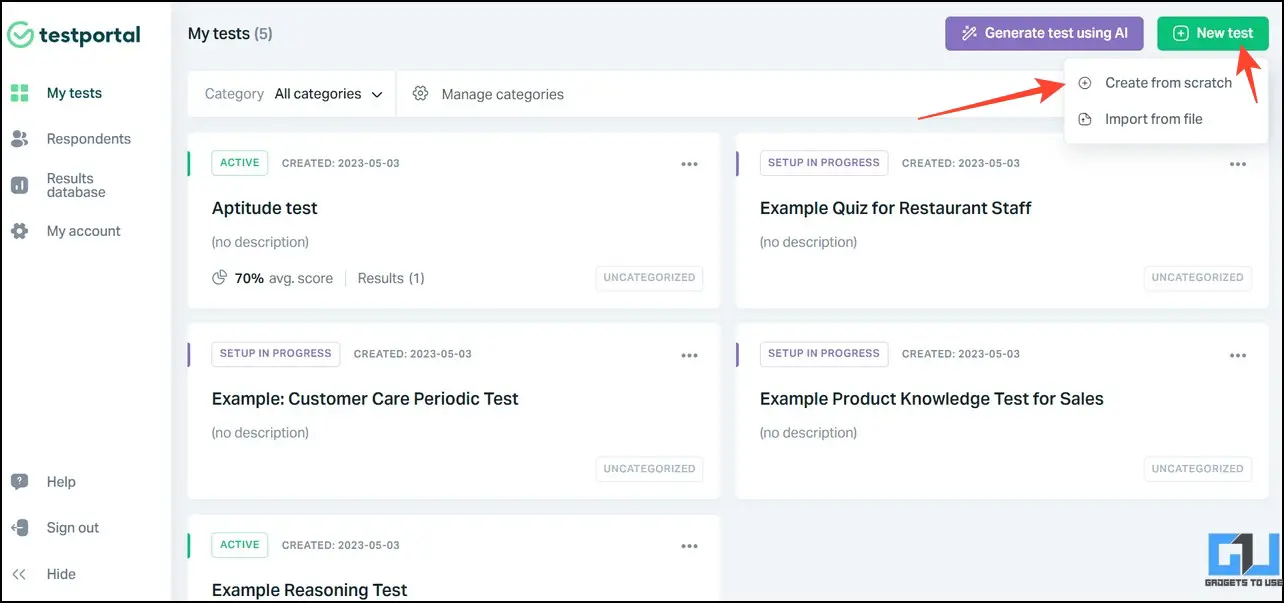Click the testportal logo checkmark icon
1284x603 pixels.
coord(20,35)
